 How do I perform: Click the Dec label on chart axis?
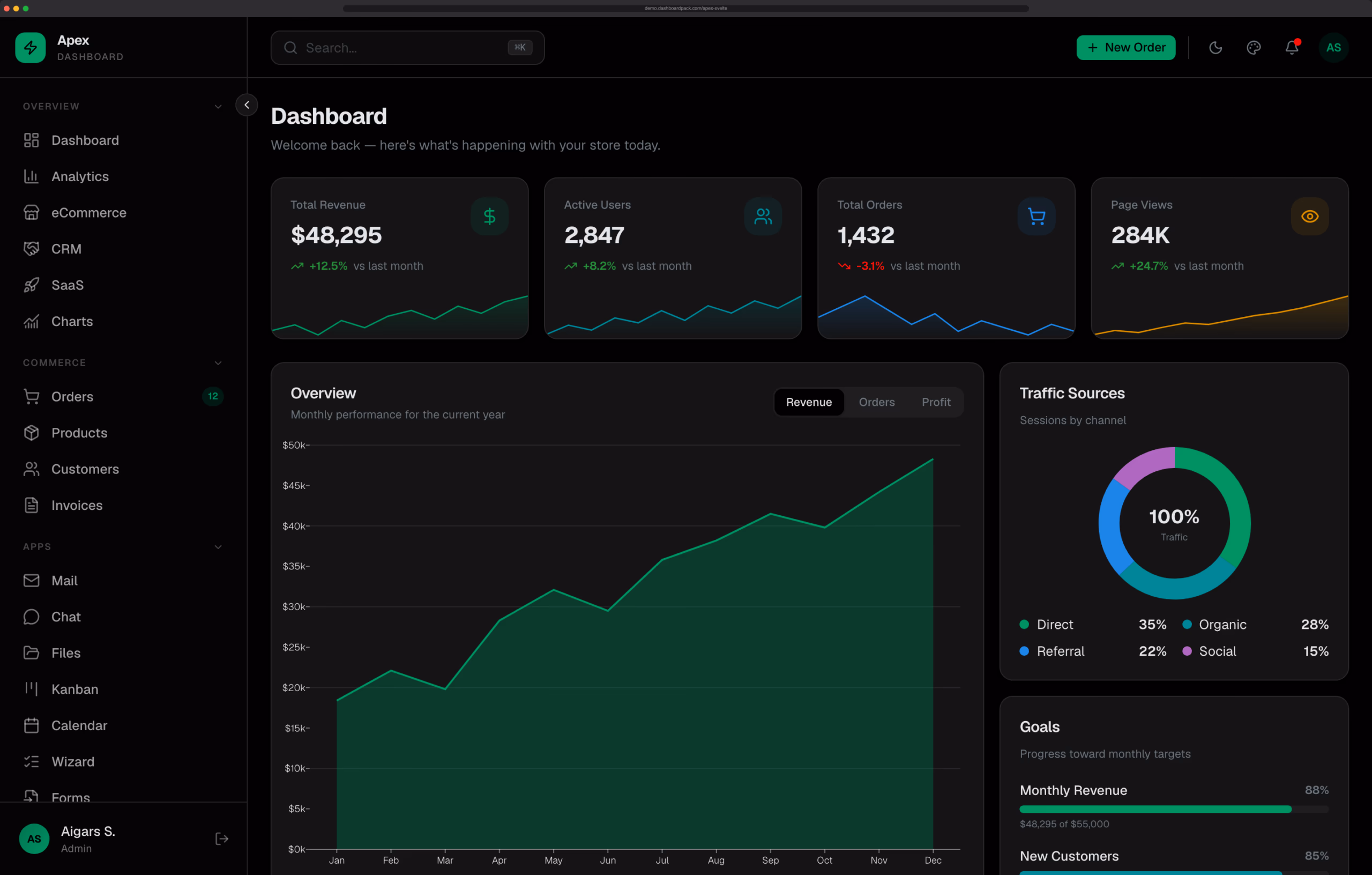pos(933,860)
